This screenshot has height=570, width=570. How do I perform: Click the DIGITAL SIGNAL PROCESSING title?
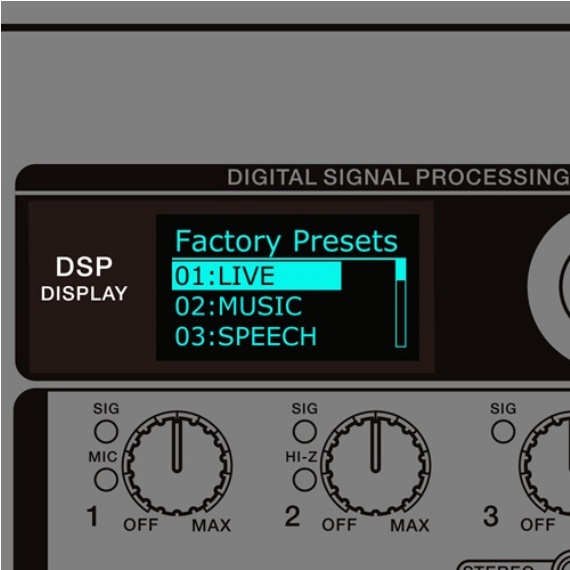(x=398, y=177)
